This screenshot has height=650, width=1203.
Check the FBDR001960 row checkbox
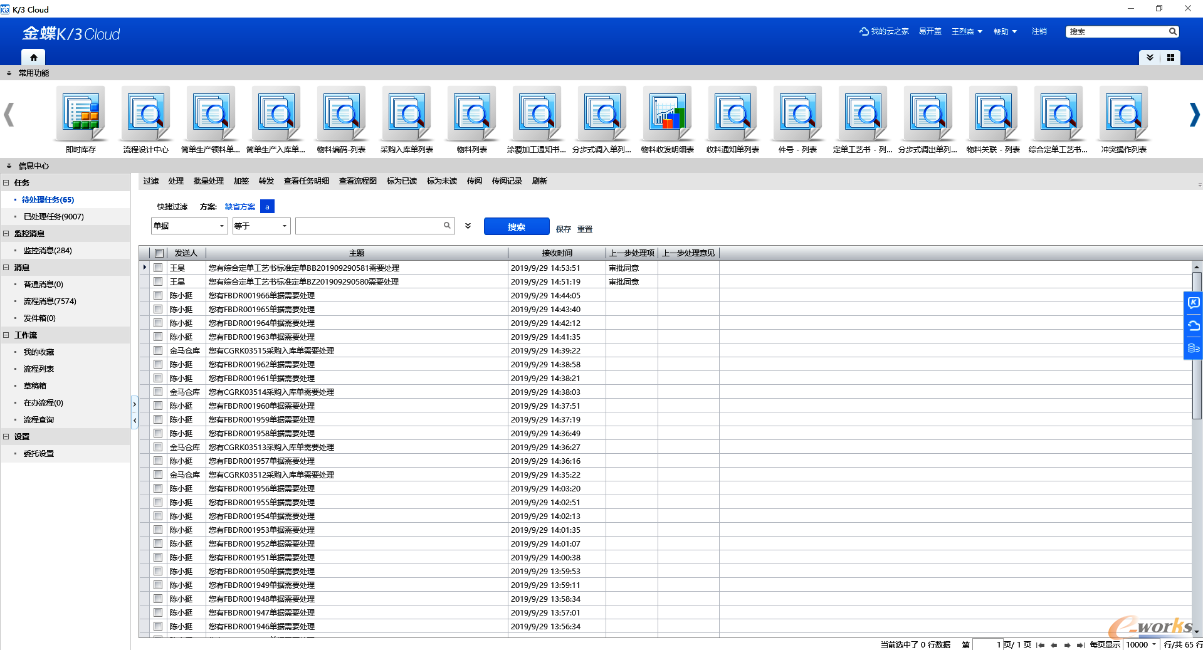click(158, 406)
